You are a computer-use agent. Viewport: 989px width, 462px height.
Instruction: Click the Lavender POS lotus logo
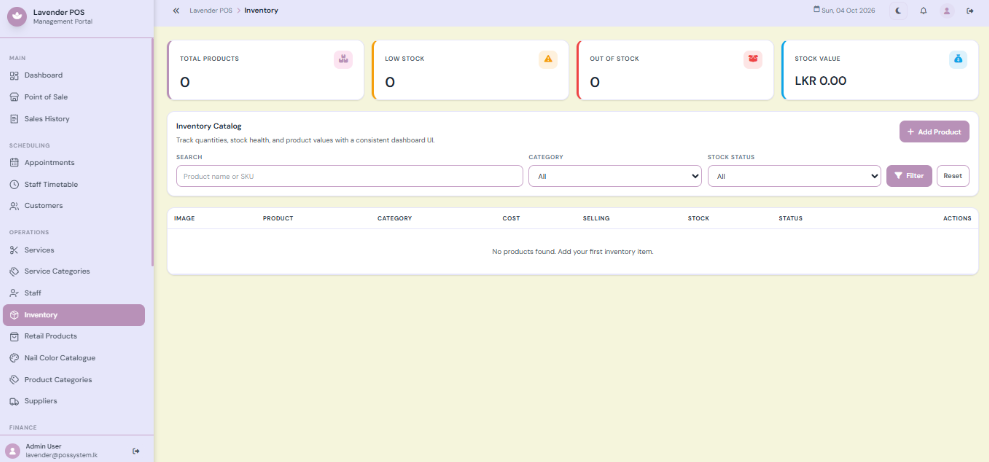(16, 17)
